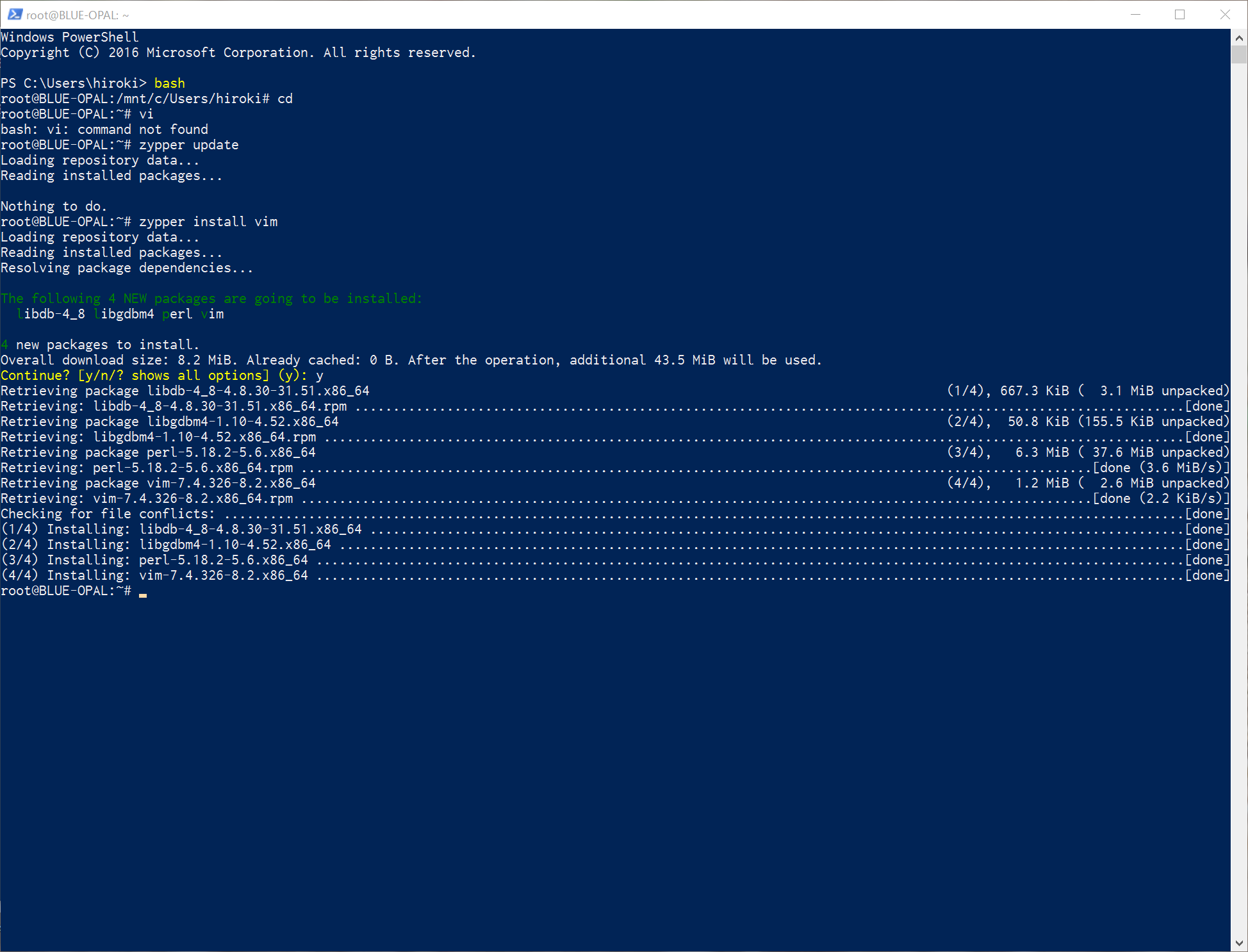Click 'Retrieving package perl-5.18.2-5.6' line
Viewport: 1248px width, 952px height.
click(158, 452)
